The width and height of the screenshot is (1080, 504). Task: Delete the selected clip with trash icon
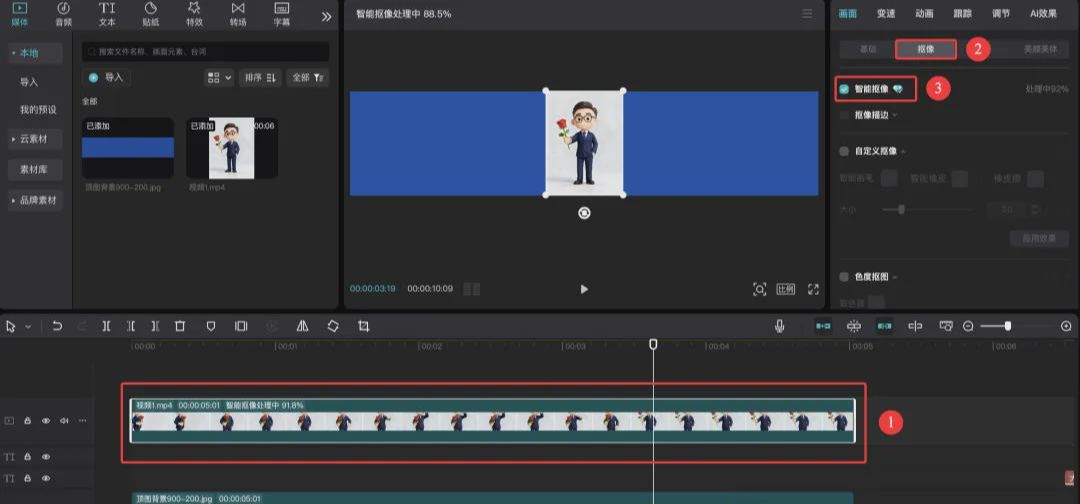(x=180, y=326)
